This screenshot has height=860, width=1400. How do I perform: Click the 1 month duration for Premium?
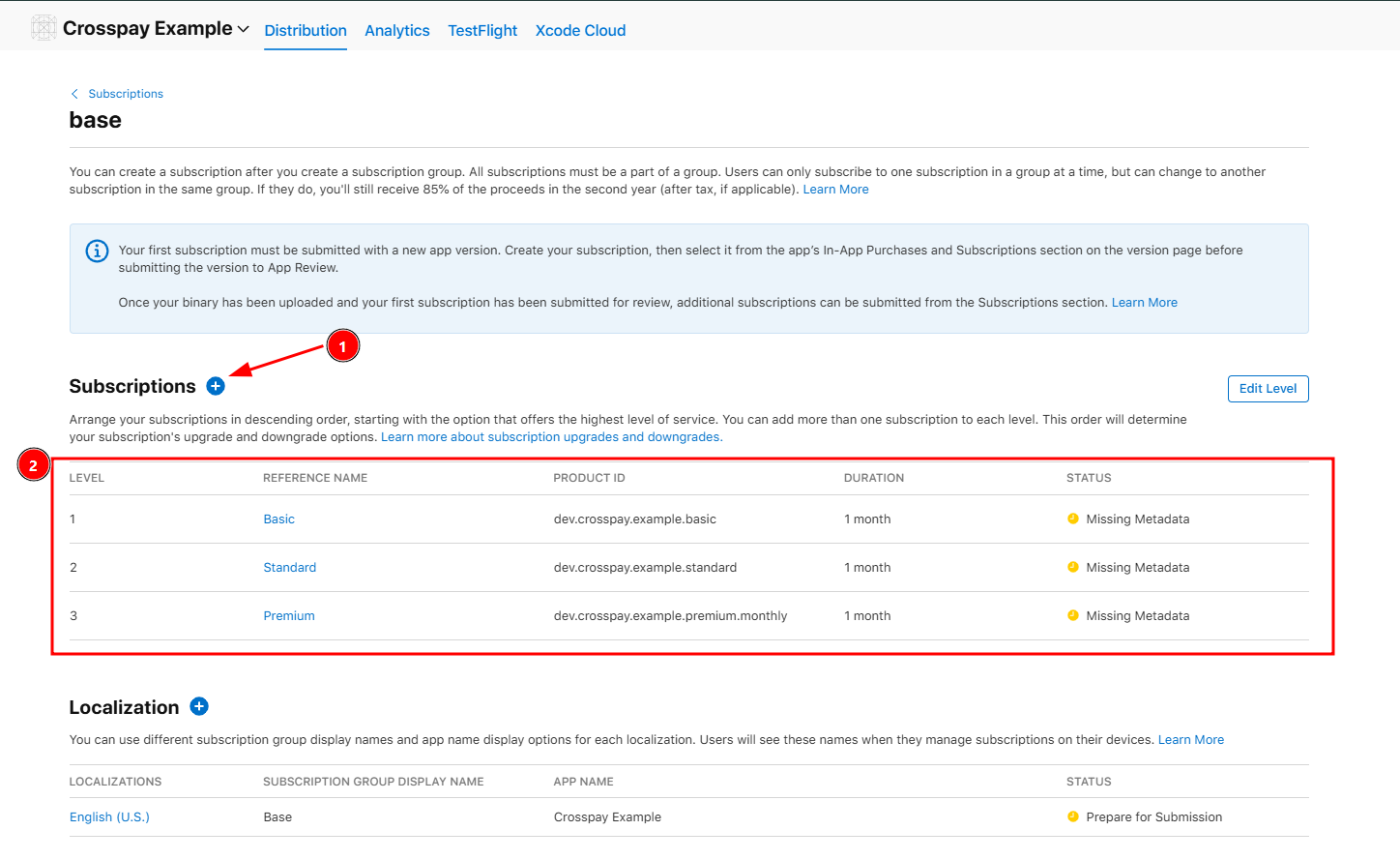point(867,616)
